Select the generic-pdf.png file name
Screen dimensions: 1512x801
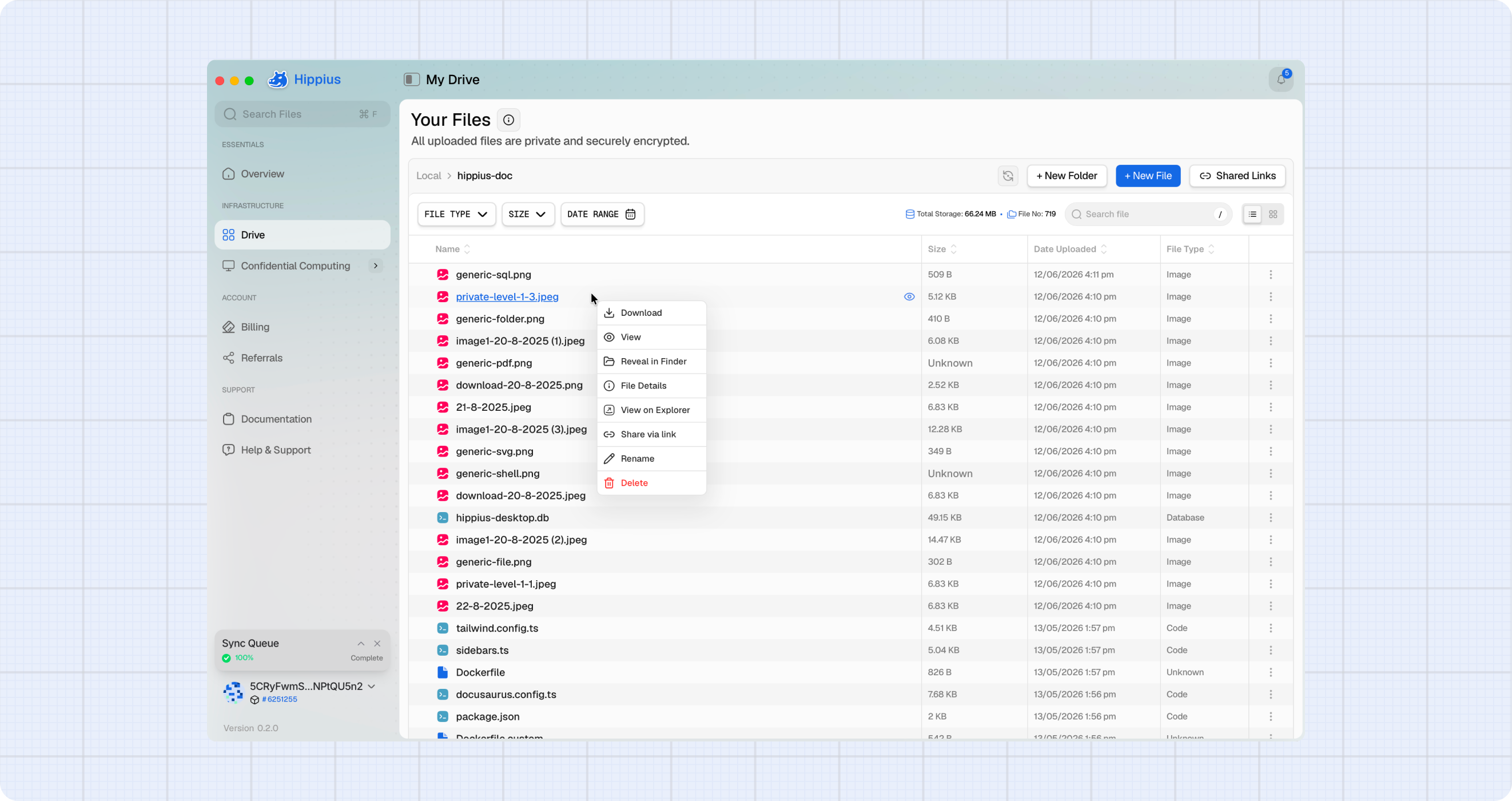[x=494, y=363]
